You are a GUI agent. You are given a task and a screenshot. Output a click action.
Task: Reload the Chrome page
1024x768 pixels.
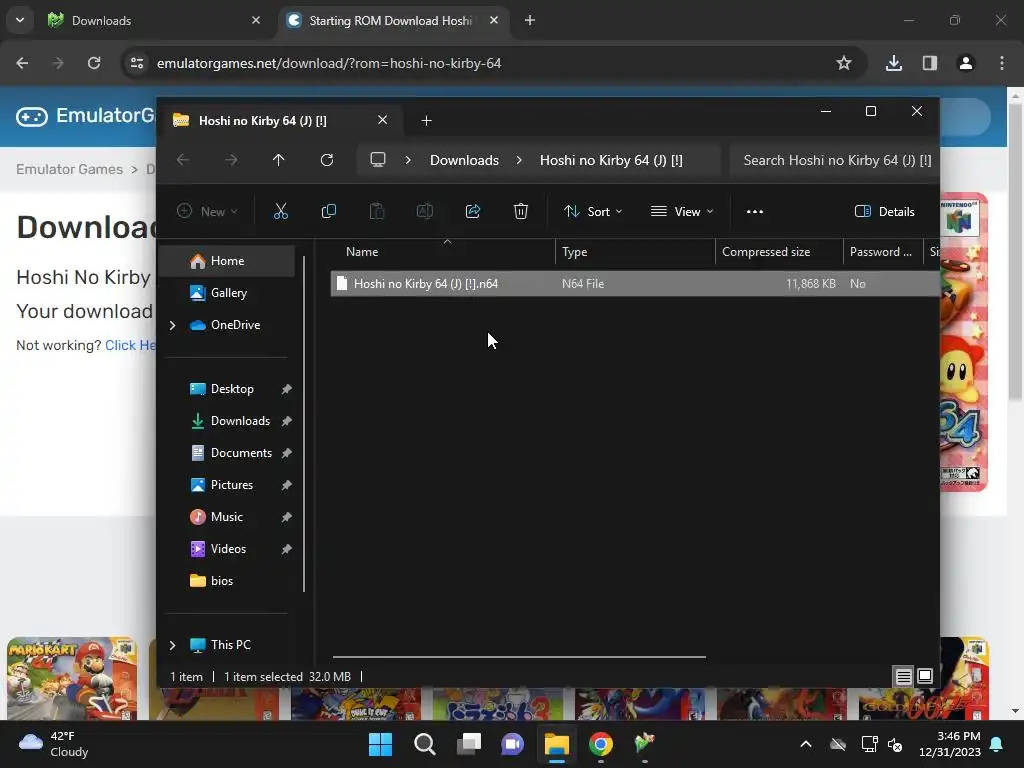pos(94,63)
